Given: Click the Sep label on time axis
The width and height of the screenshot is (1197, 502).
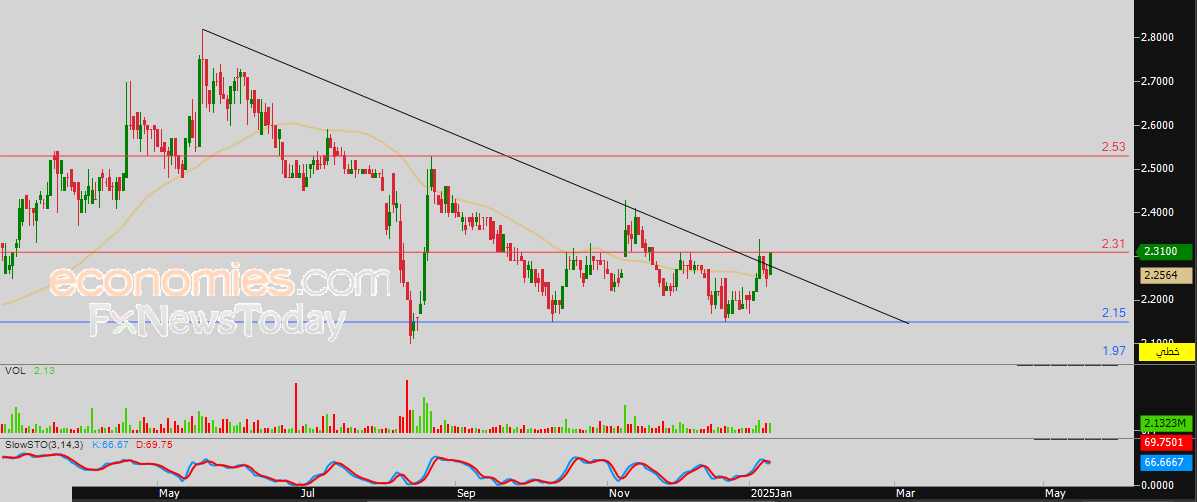Looking at the screenshot, I should (466, 494).
